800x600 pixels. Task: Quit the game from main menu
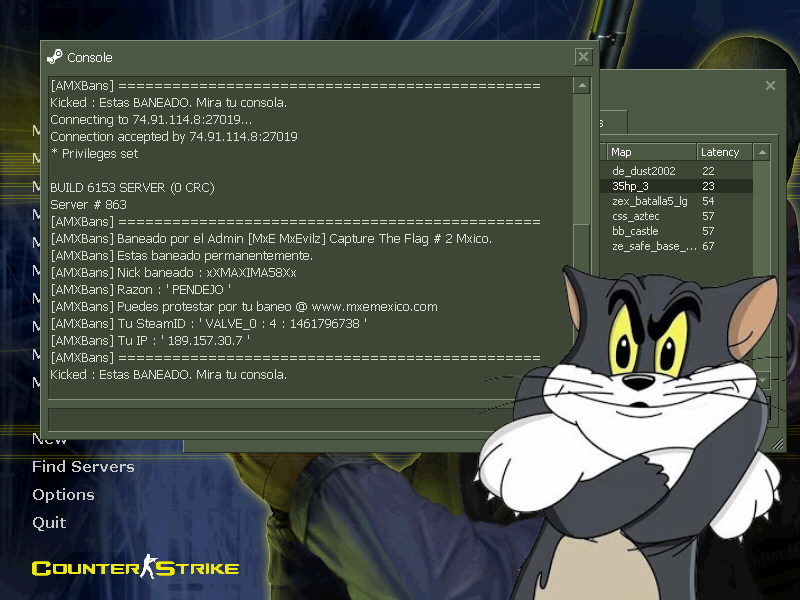[x=49, y=523]
